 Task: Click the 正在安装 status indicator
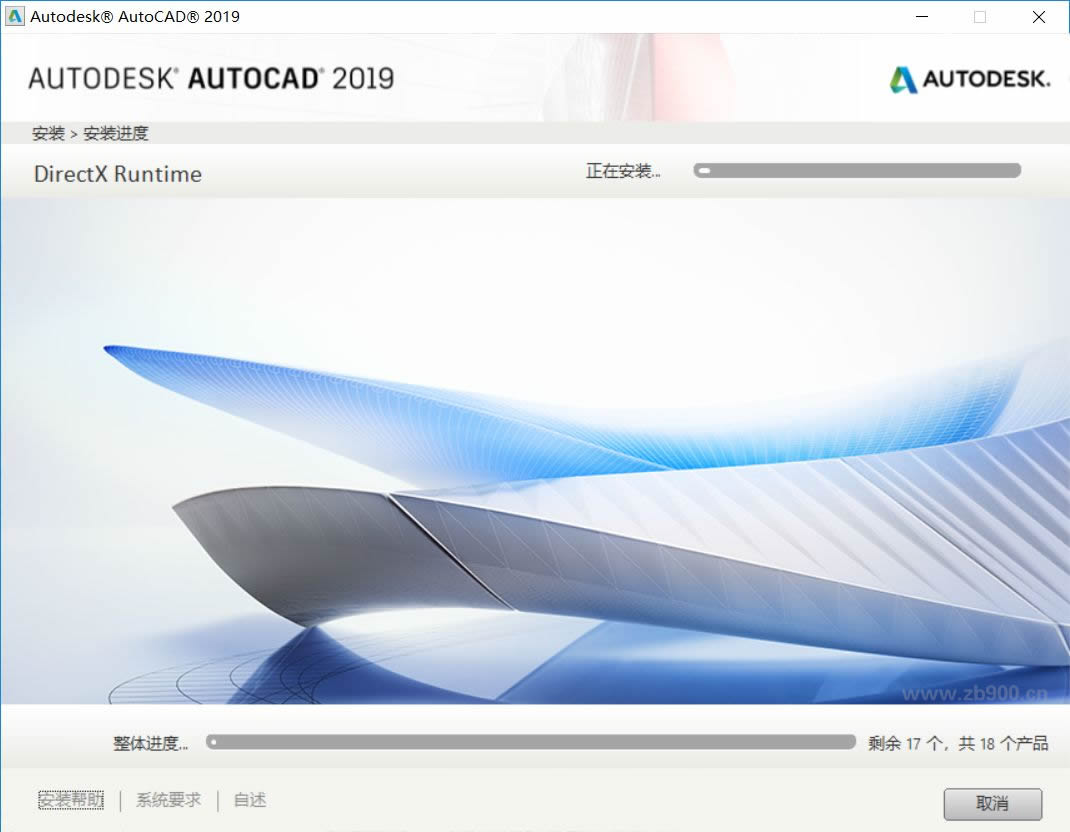(622, 171)
